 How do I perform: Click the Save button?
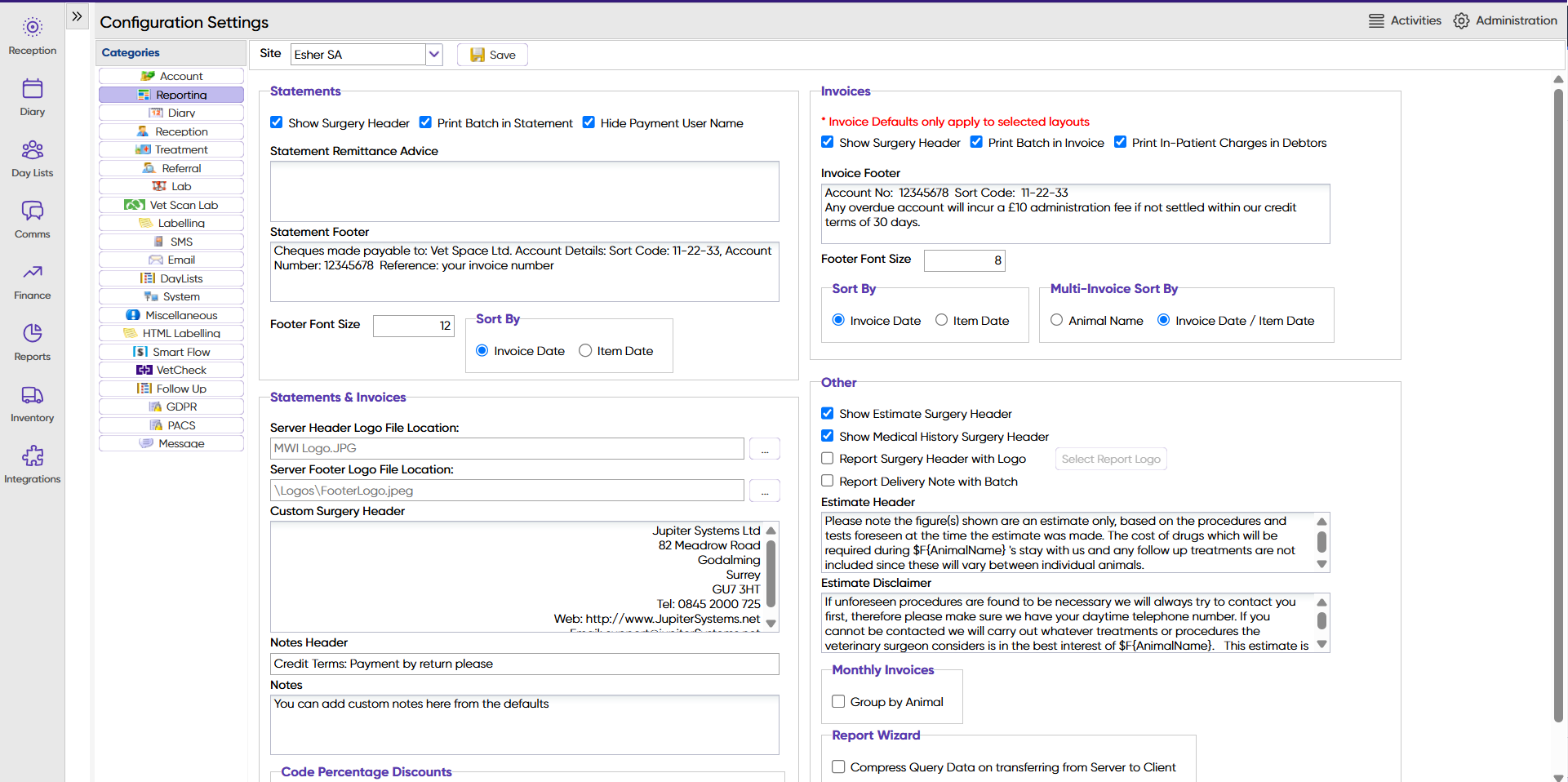coord(492,55)
